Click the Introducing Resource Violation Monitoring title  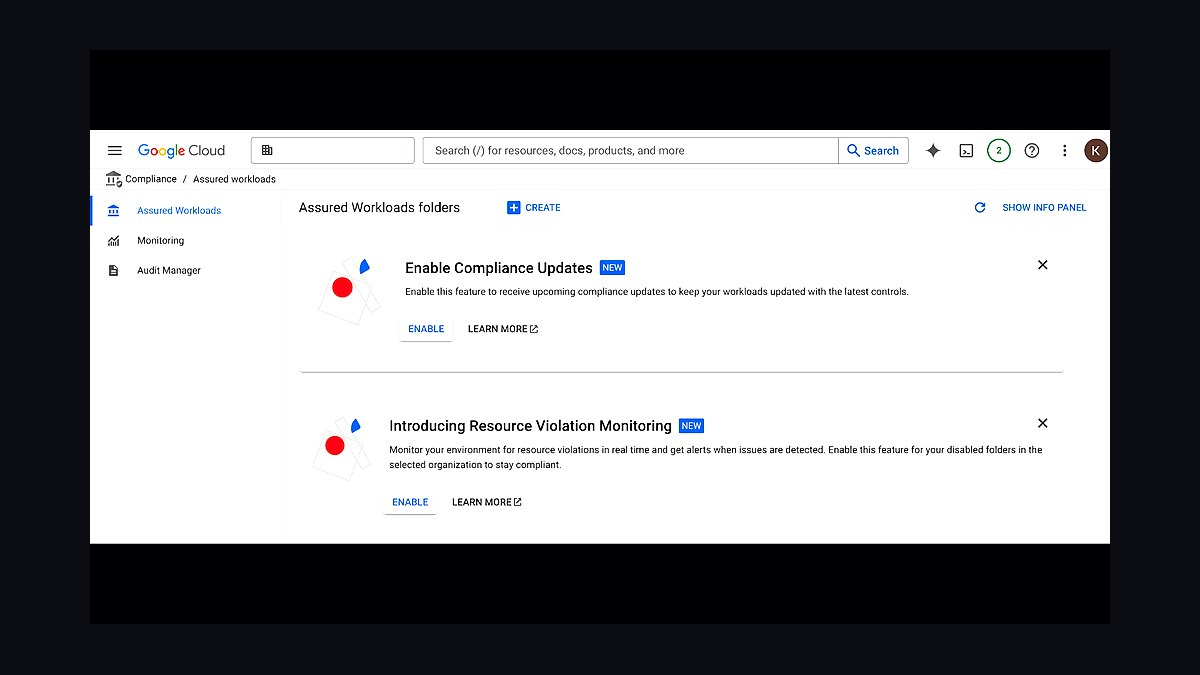coord(530,426)
